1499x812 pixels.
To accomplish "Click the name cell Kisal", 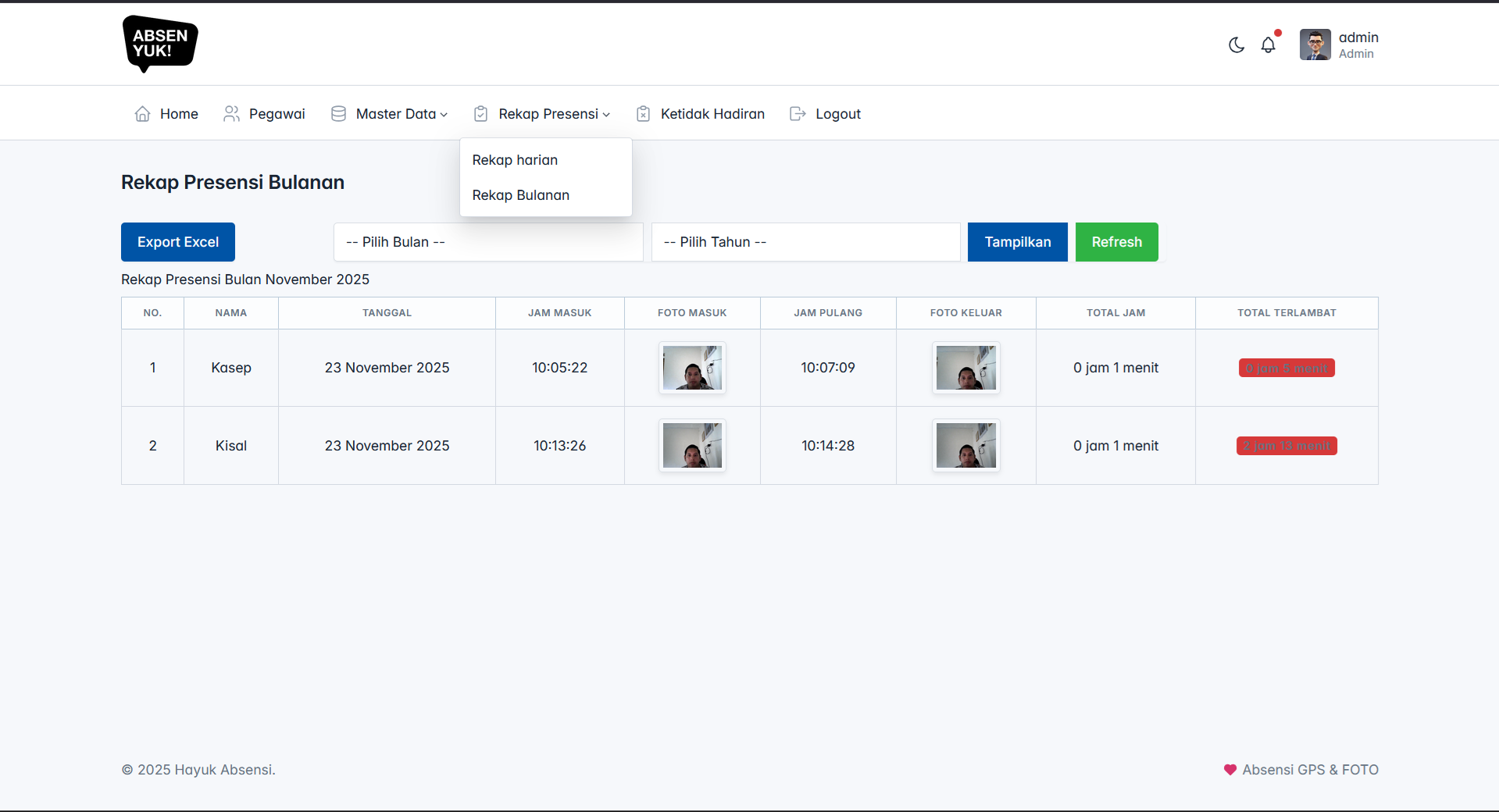I will click(x=231, y=446).
